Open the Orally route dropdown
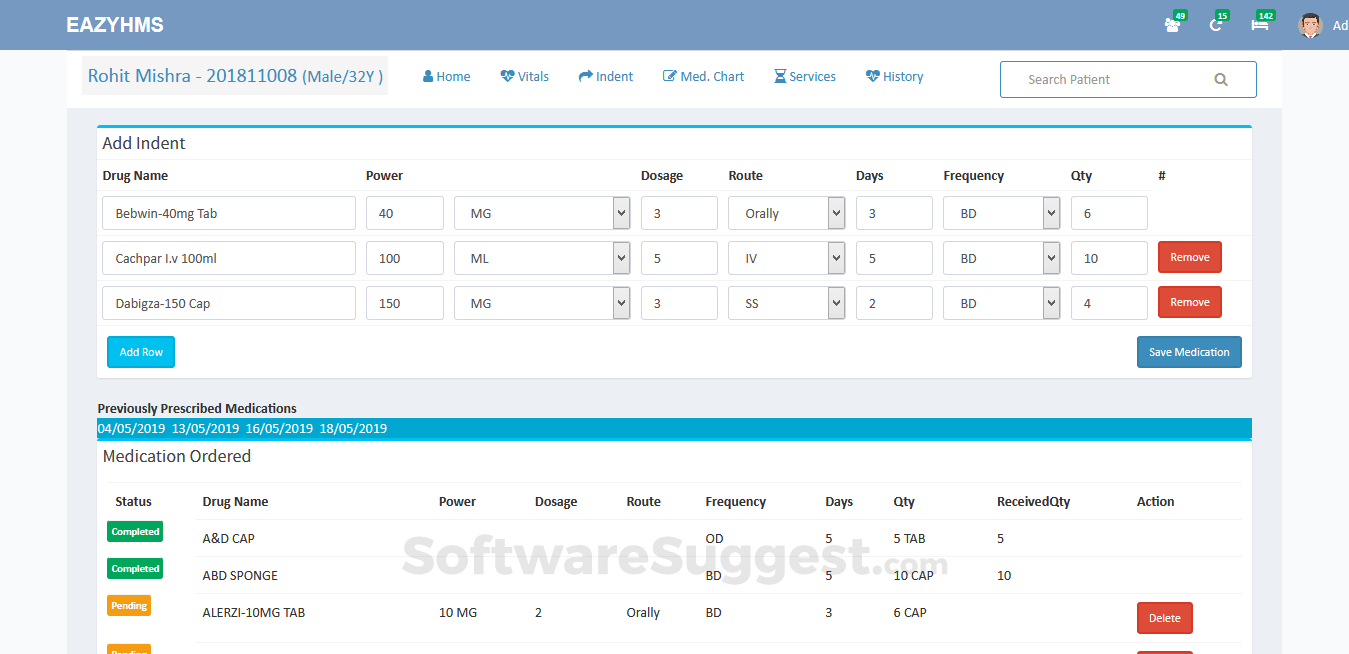 (x=787, y=213)
